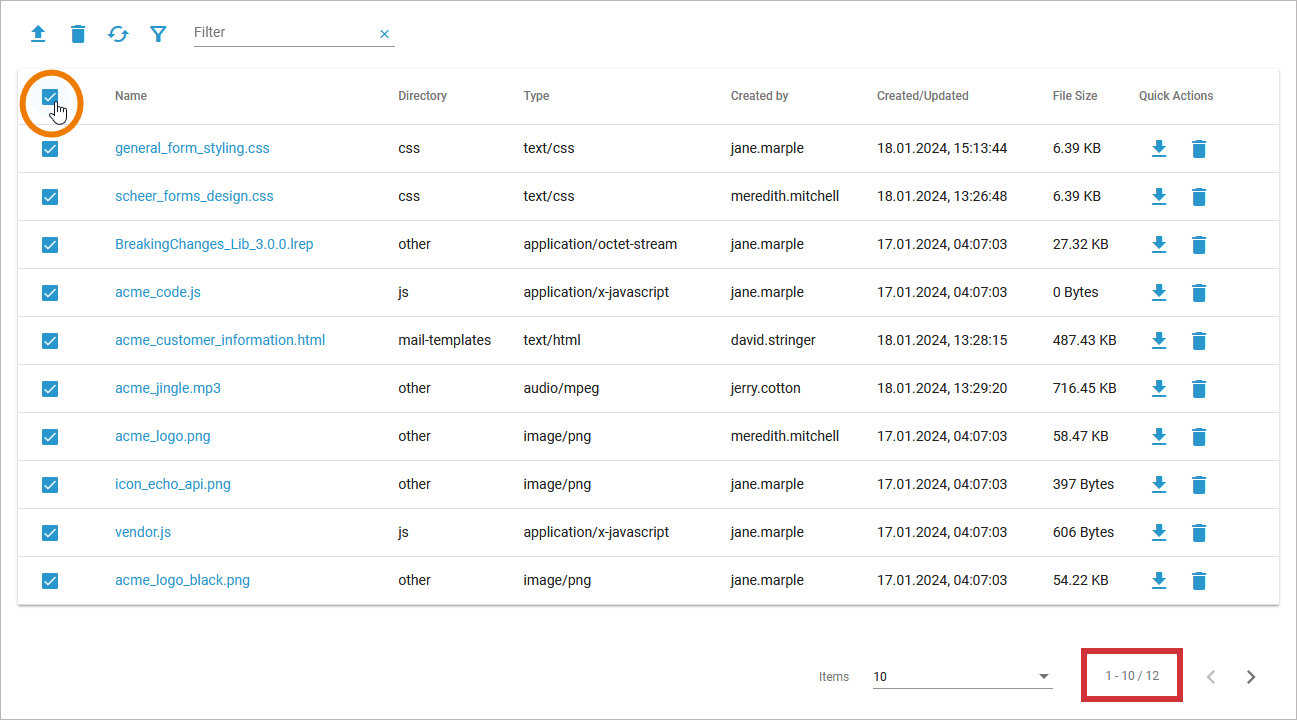Clear the filter field with the X icon

tap(384, 34)
